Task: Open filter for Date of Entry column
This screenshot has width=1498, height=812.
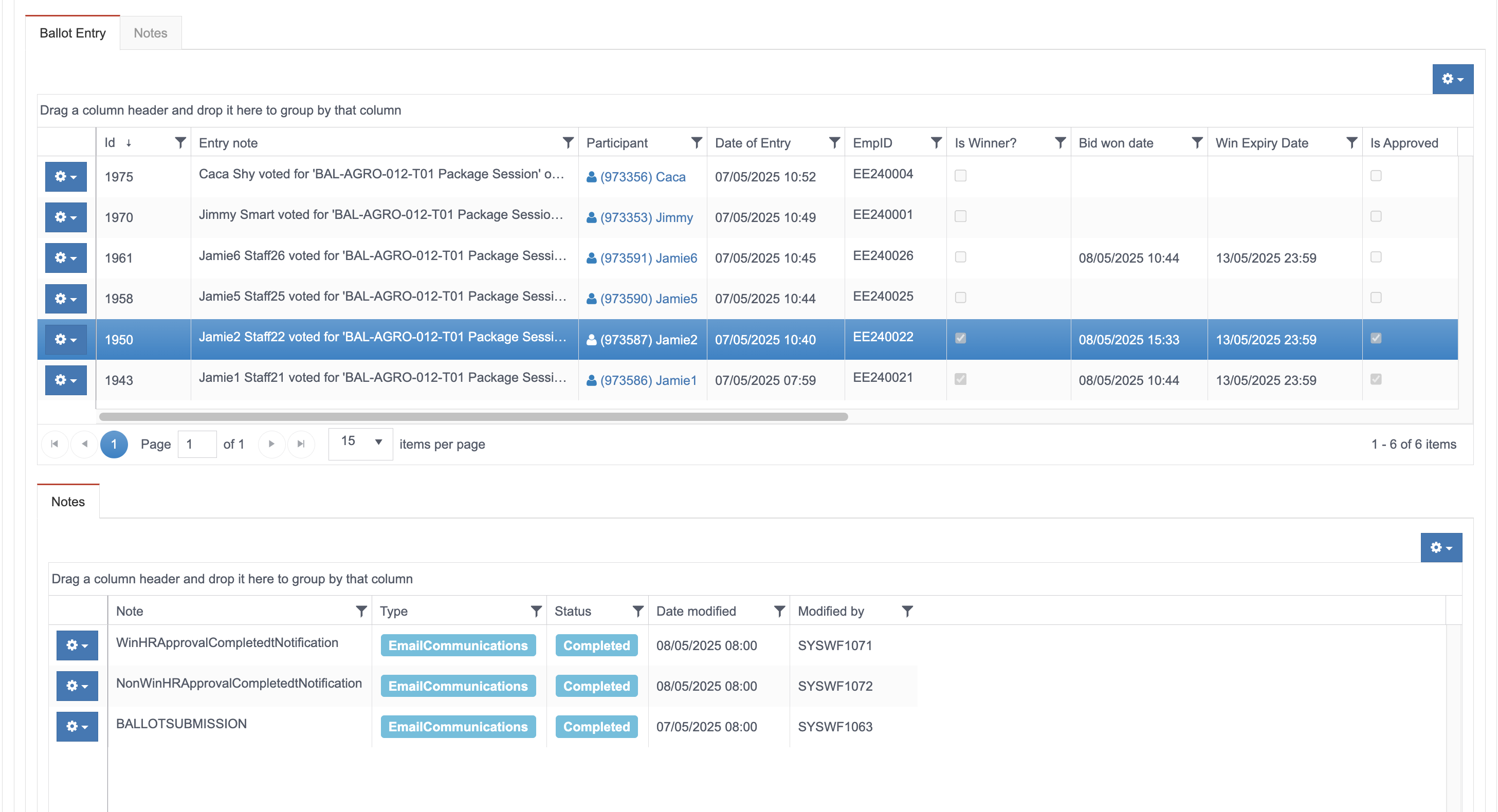Action: click(834, 142)
